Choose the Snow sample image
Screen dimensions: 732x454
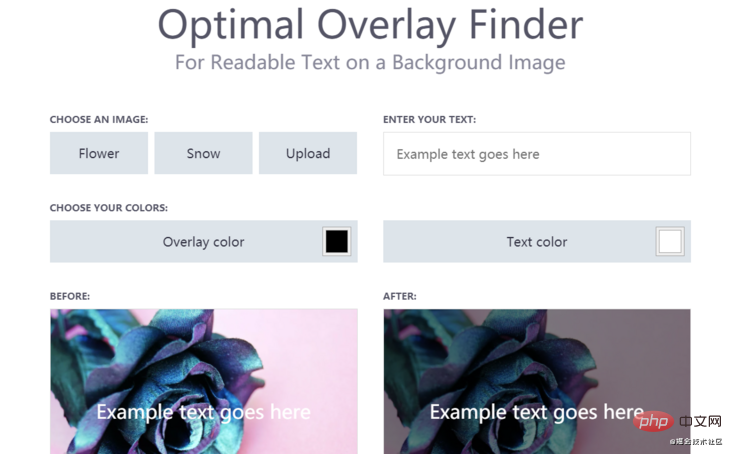(204, 153)
